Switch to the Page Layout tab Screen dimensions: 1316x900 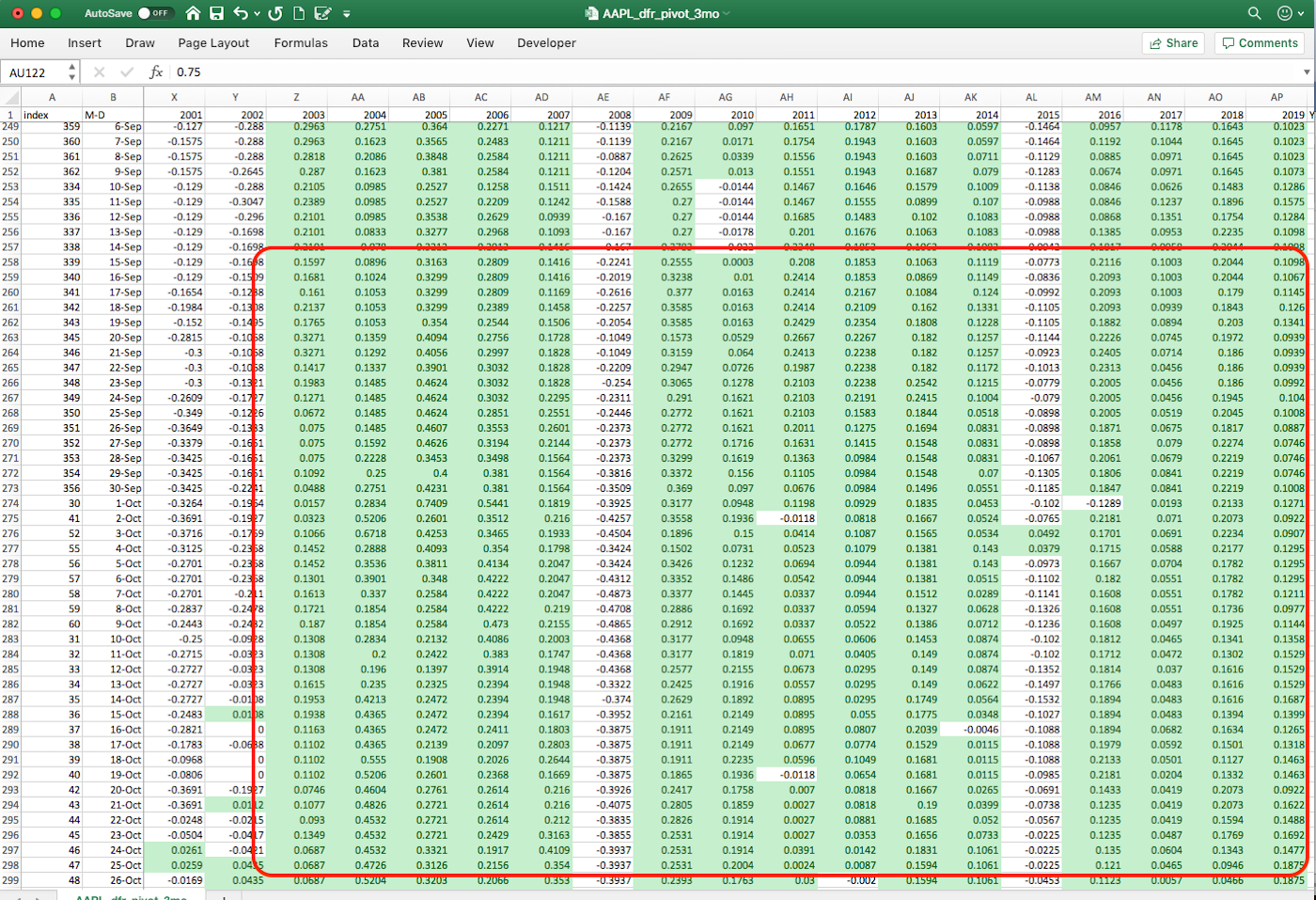click(x=213, y=43)
